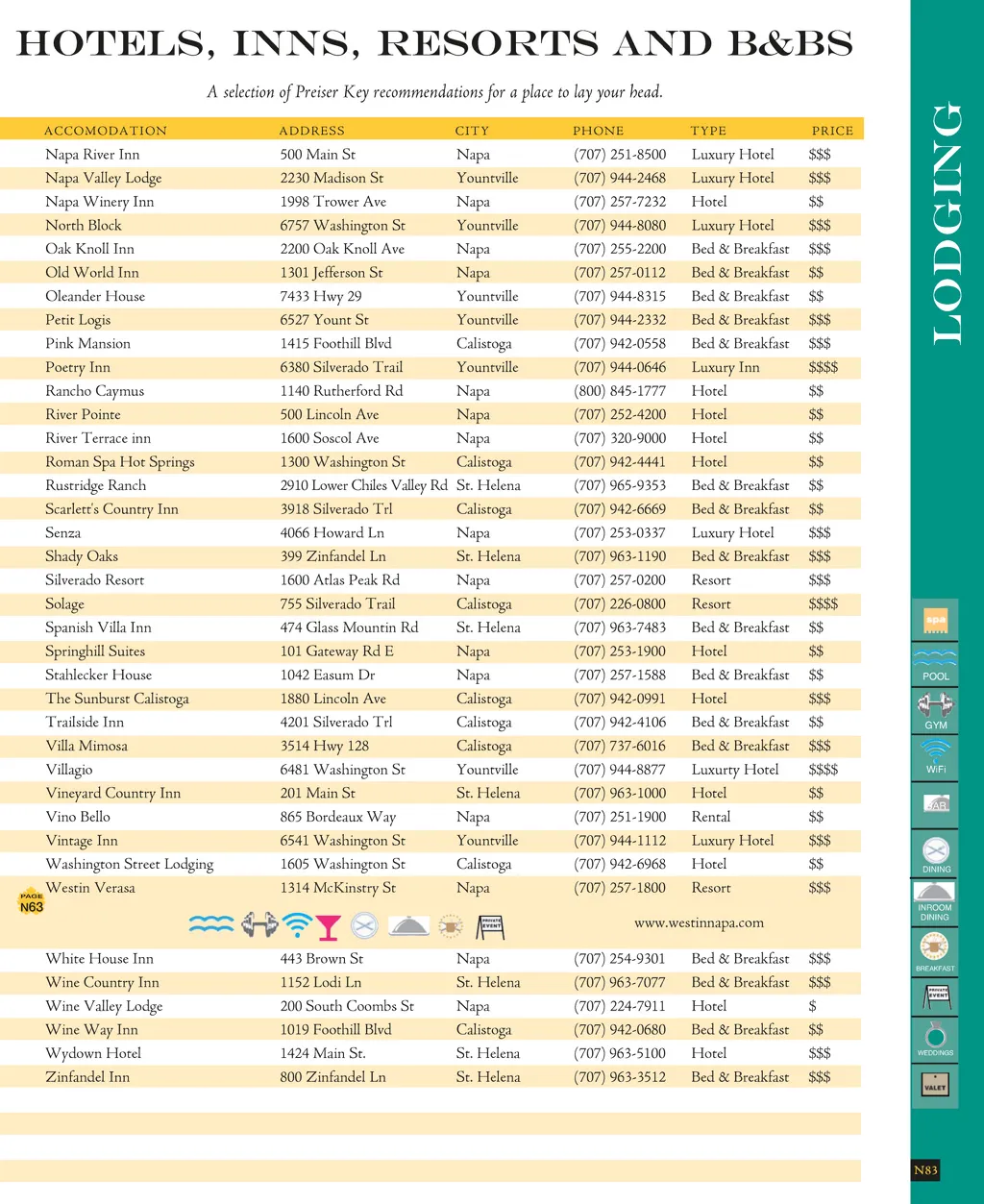This screenshot has width=984, height=1204.
Task: Open the www.westinnapa.com link
Action: (x=699, y=922)
